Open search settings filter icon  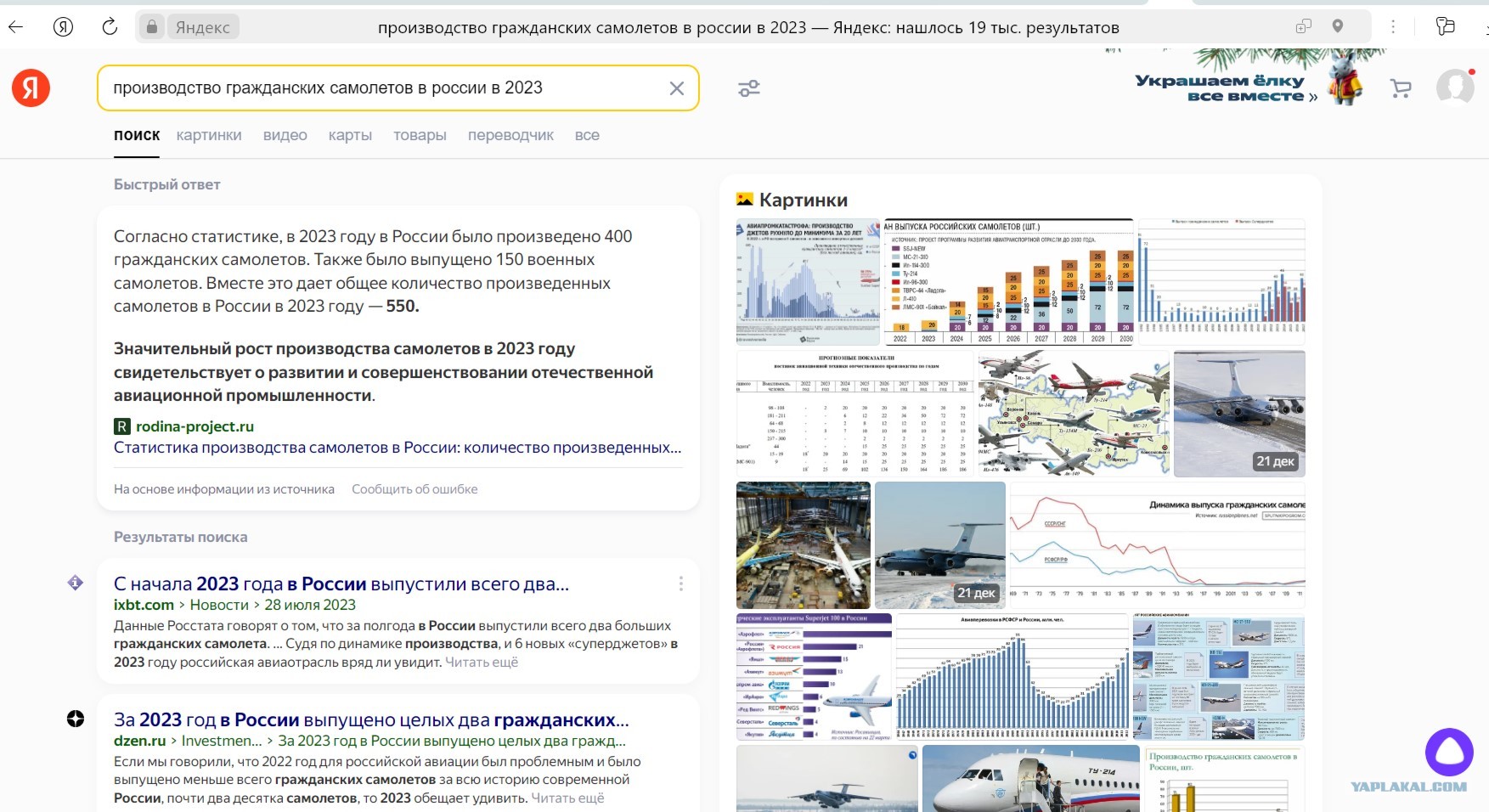click(749, 88)
